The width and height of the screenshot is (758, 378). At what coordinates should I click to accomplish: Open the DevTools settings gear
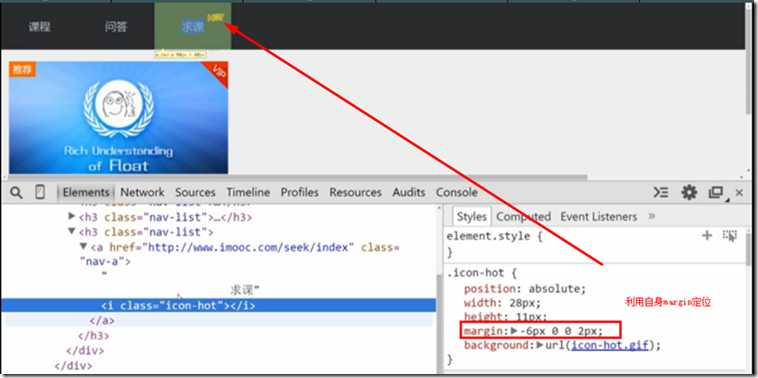click(689, 192)
